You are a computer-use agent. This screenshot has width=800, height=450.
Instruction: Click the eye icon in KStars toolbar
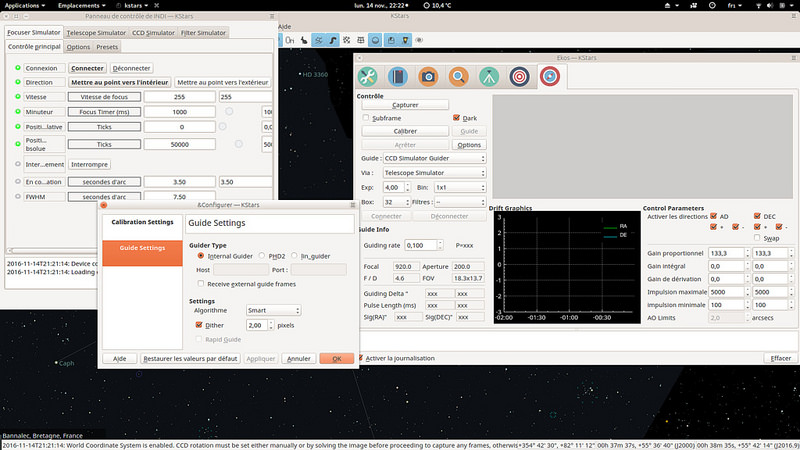coord(419,40)
